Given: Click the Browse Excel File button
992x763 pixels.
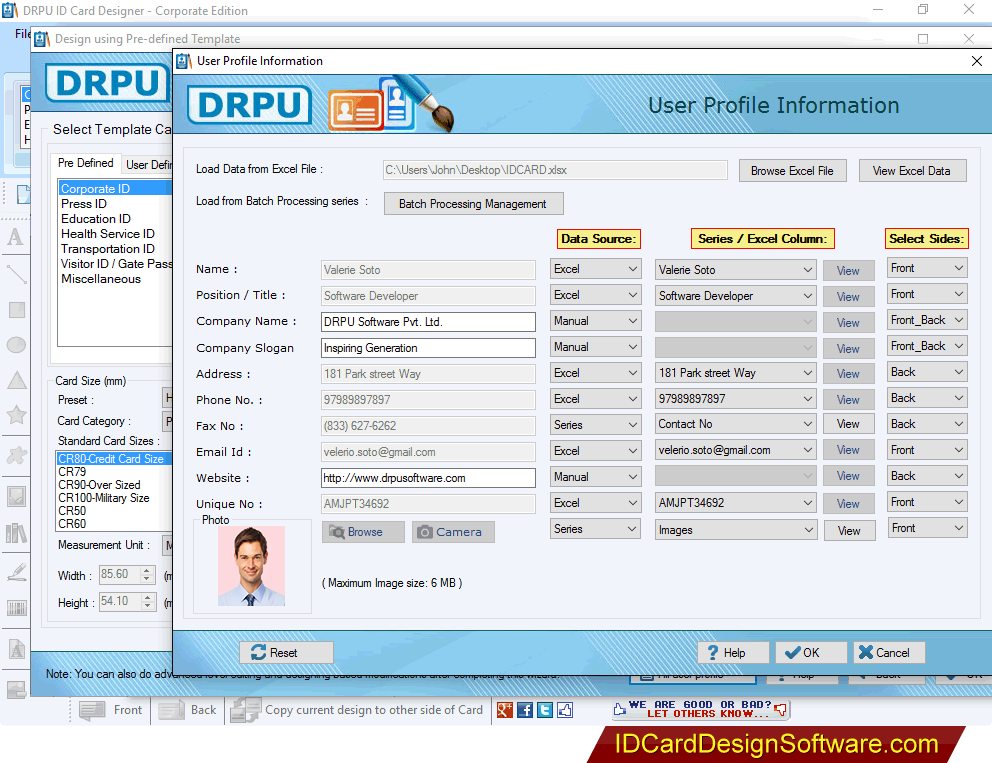Looking at the screenshot, I should (792, 170).
